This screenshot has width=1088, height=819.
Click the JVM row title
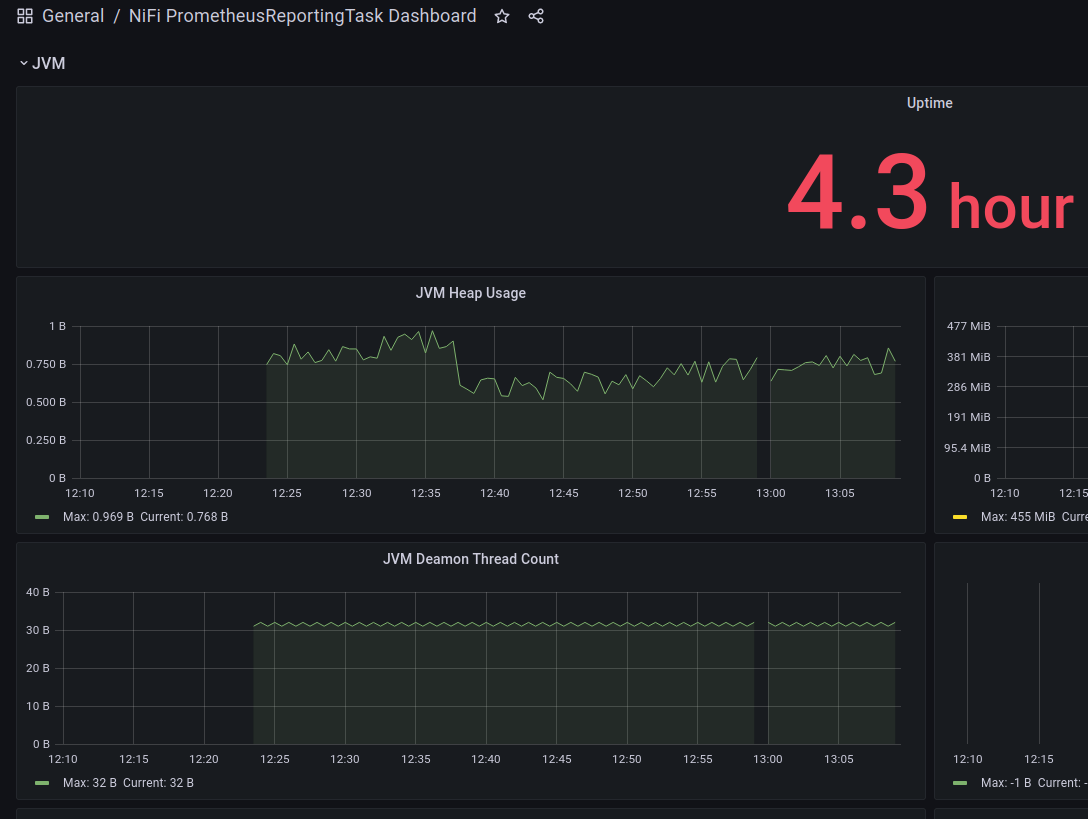click(49, 63)
